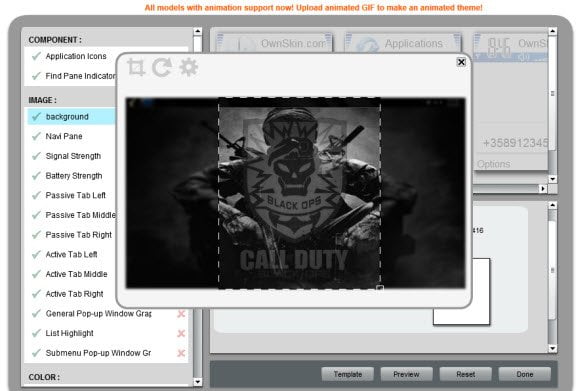Screen dimensions: 580x391
Task: Click the crop selection resize handle
Action: [380, 288]
